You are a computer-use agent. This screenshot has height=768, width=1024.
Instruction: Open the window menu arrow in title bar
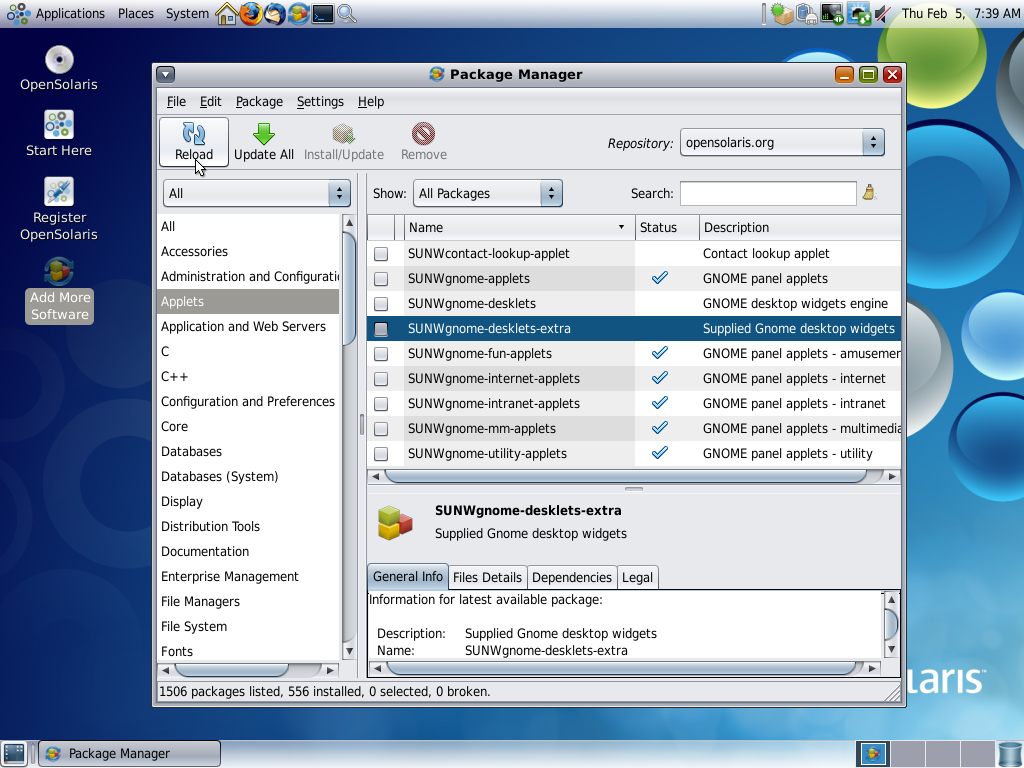tap(165, 74)
